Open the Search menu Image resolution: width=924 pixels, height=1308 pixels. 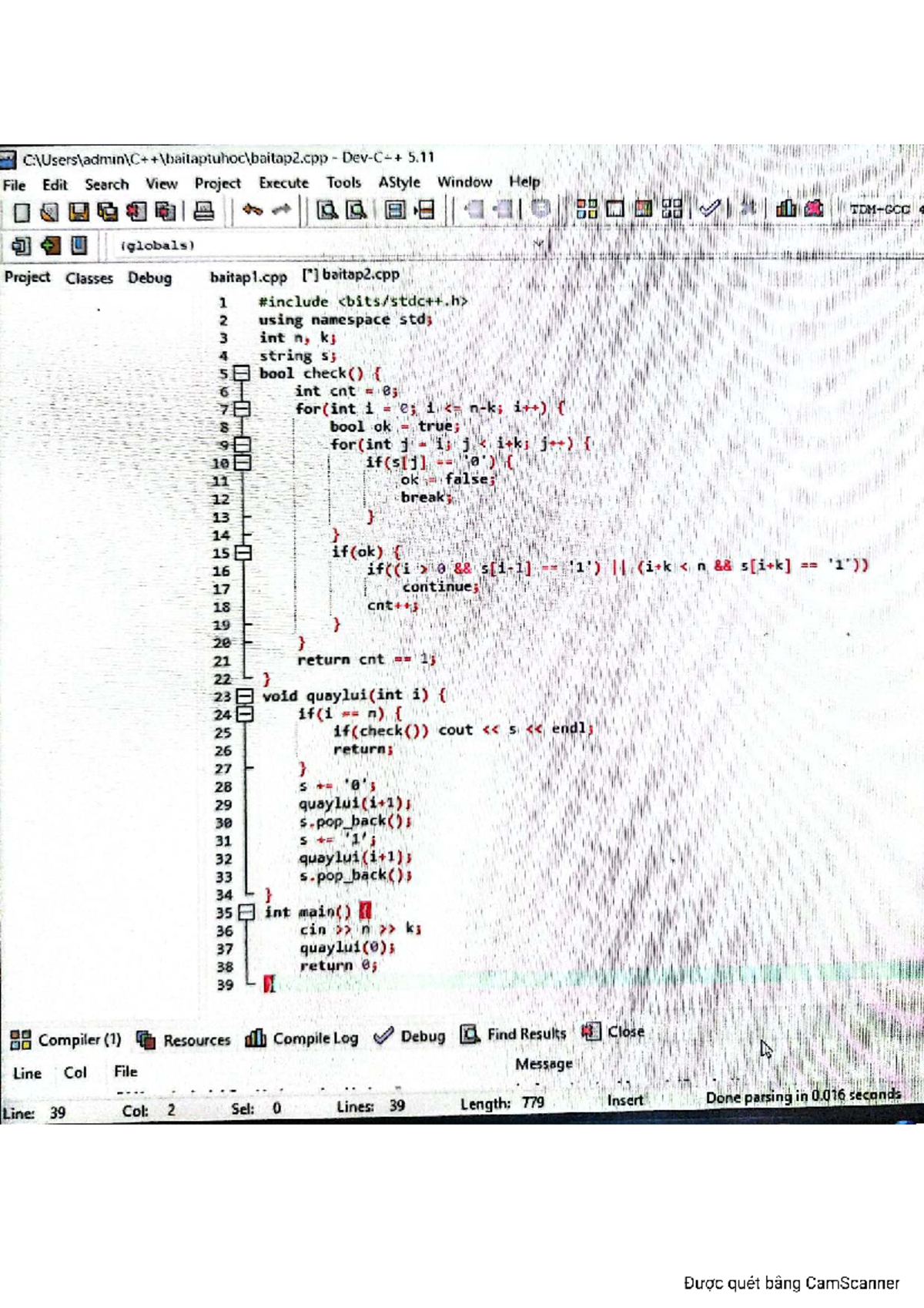point(106,184)
